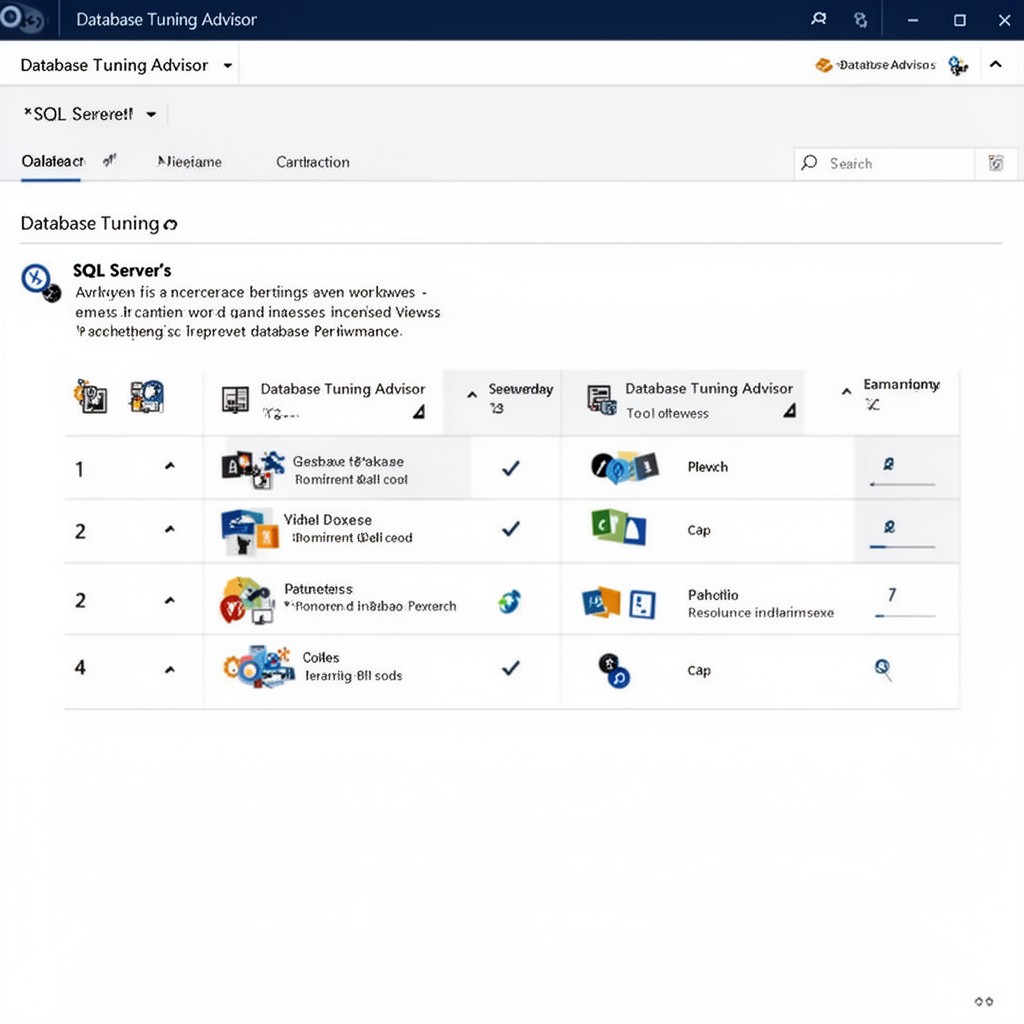
Task: Click the globe sync icon in the Patuneteiss row
Action: tap(509, 601)
